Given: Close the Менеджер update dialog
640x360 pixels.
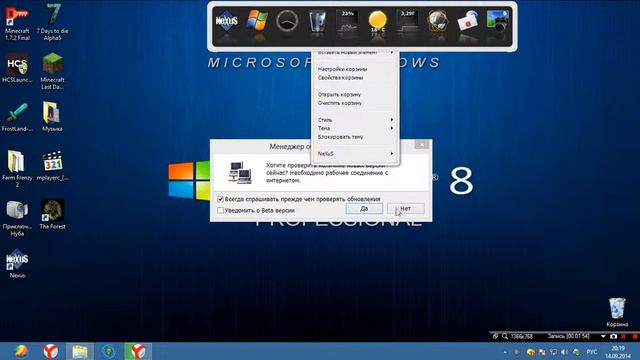Looking at the screenshot, I should (x=422, y=144).
